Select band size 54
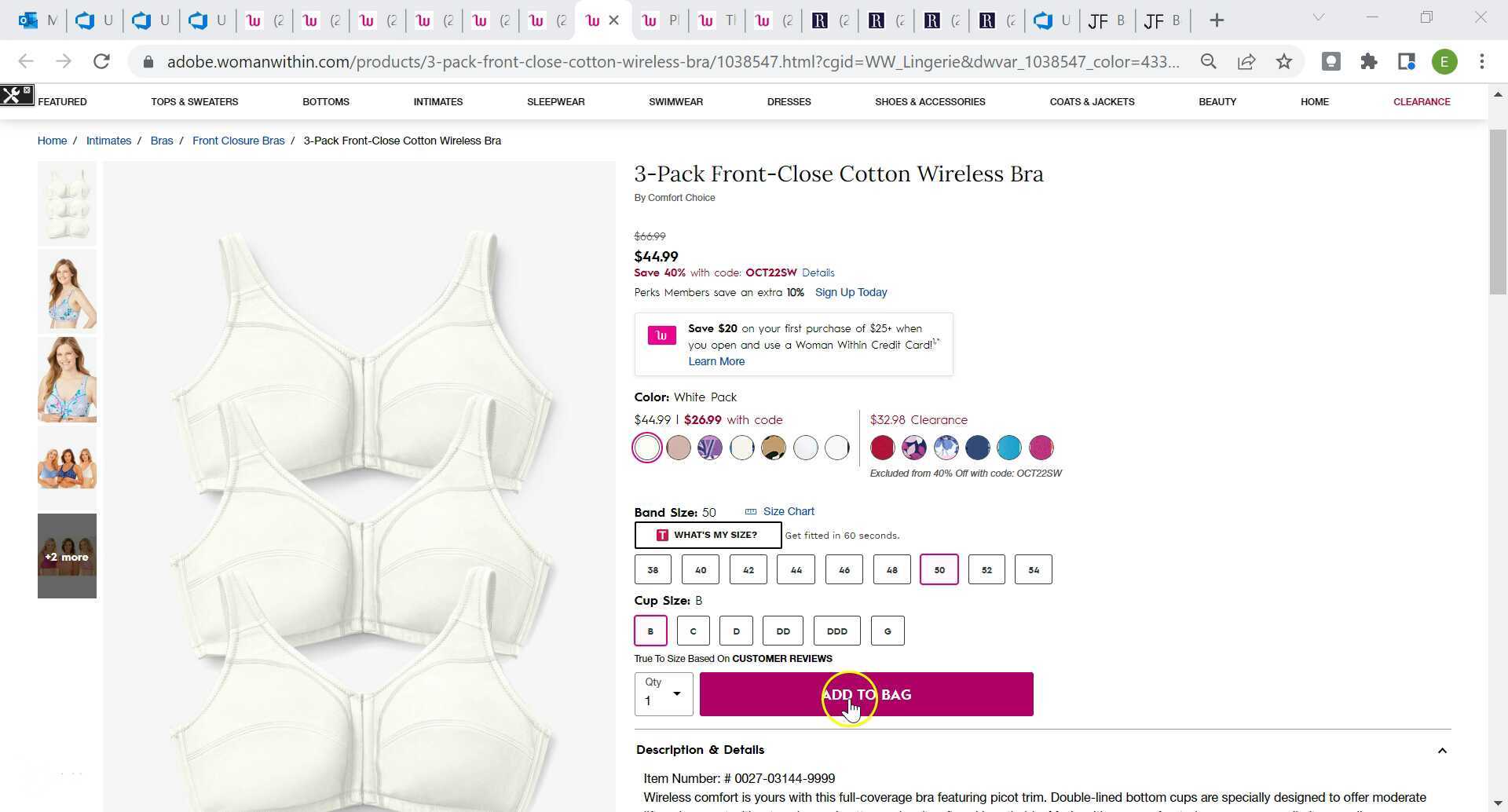 [x=1033, y=569]
